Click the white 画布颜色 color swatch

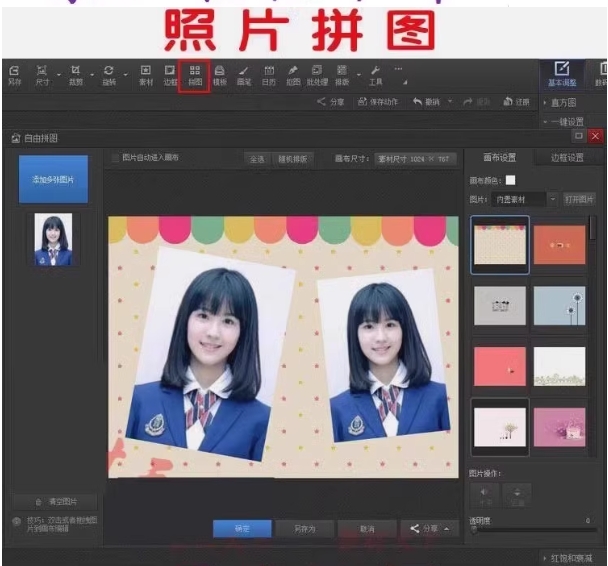510,181
